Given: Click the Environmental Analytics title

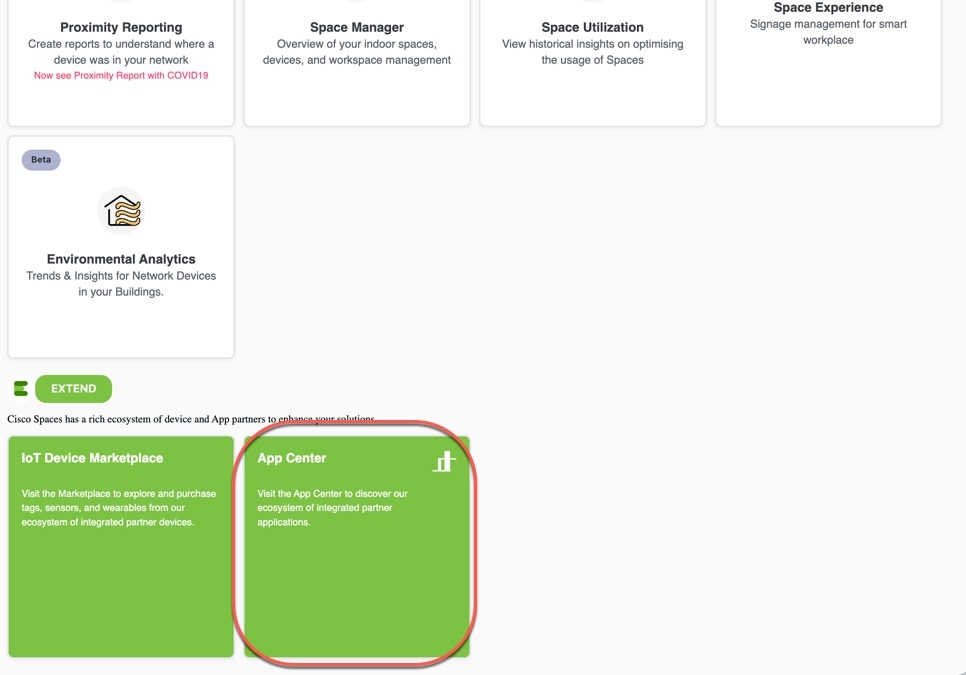Looking at the screenshot, I should 121,259.
